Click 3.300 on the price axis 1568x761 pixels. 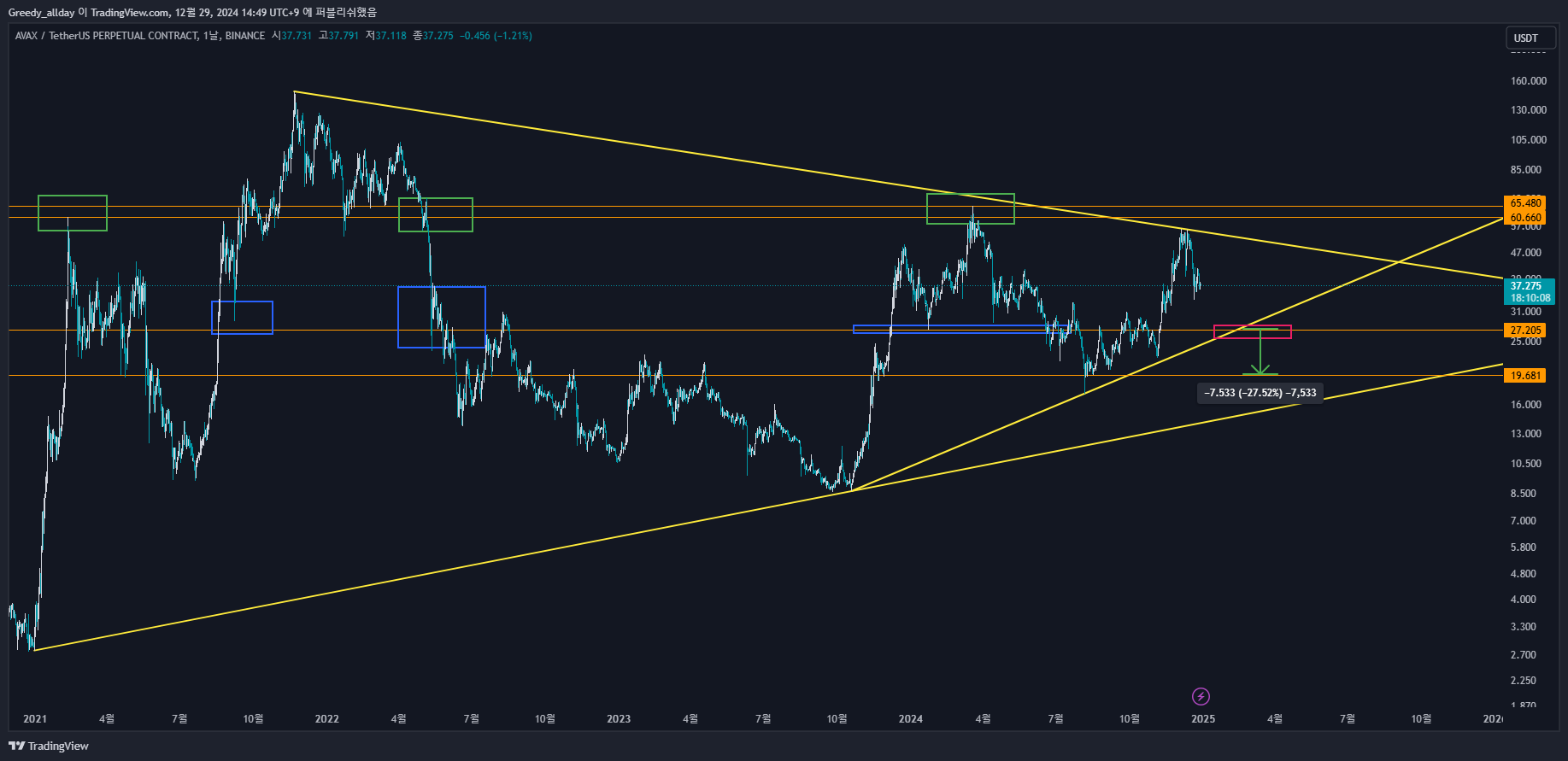point(1524,627)
